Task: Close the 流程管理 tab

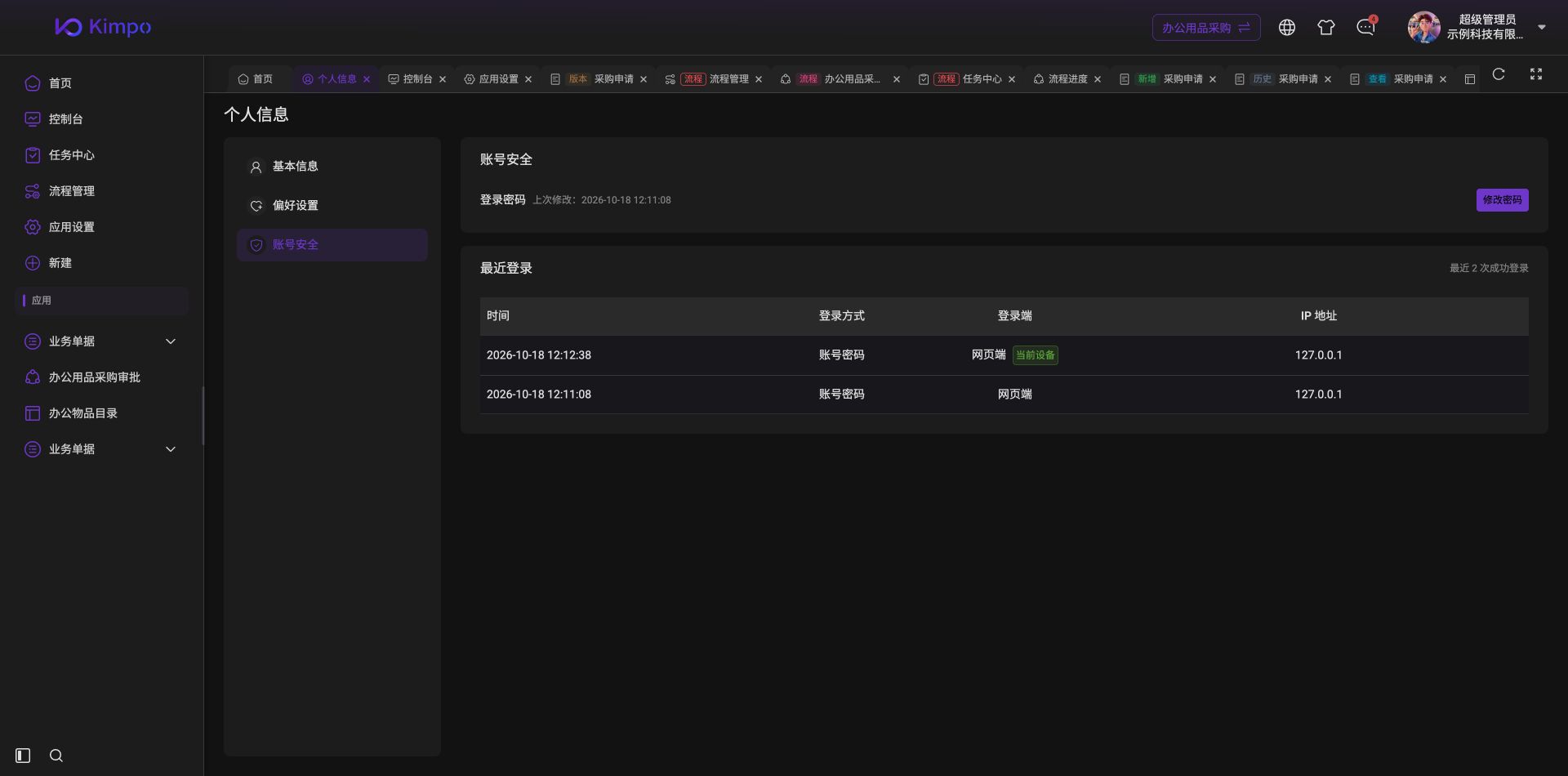Action: (759, 79)
